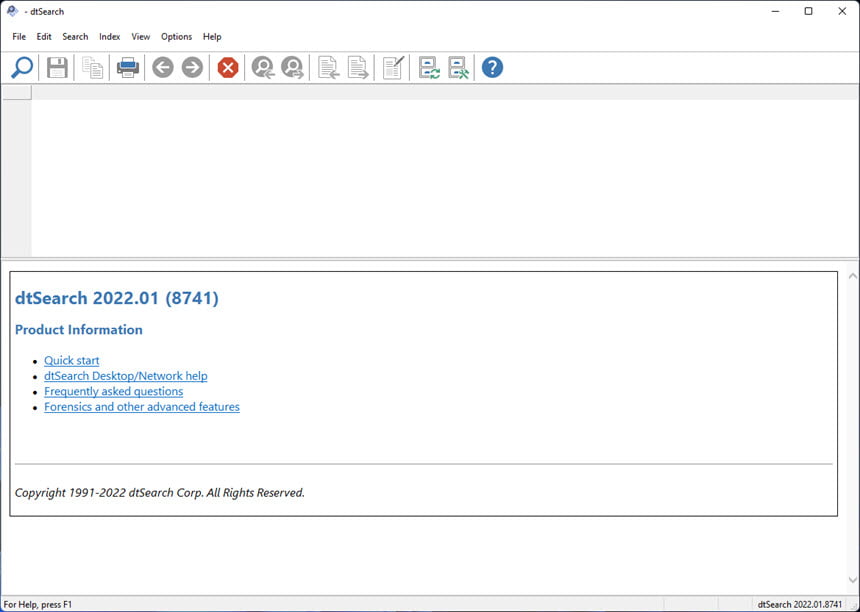
Task: Click scroll down arrow in document pane
Action: tap(853, 579)
